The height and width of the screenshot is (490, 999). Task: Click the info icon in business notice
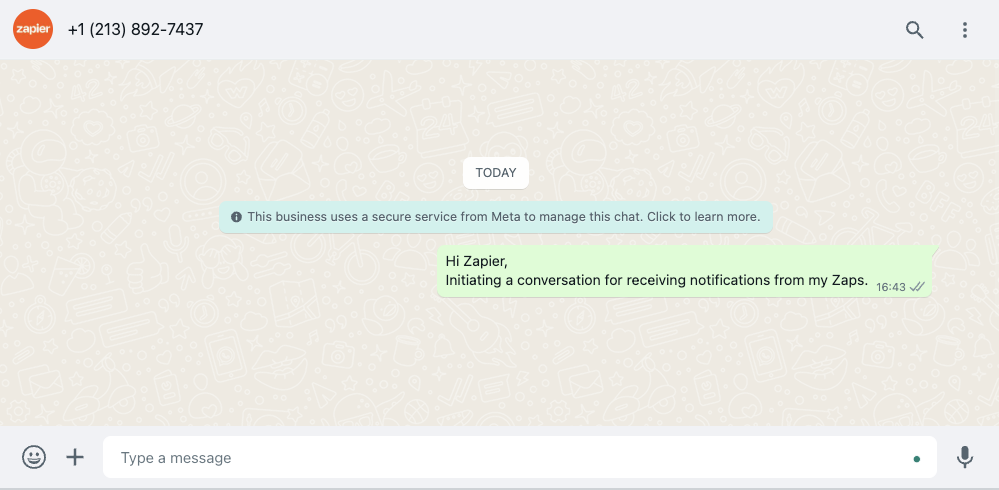(x=236, y=217)
